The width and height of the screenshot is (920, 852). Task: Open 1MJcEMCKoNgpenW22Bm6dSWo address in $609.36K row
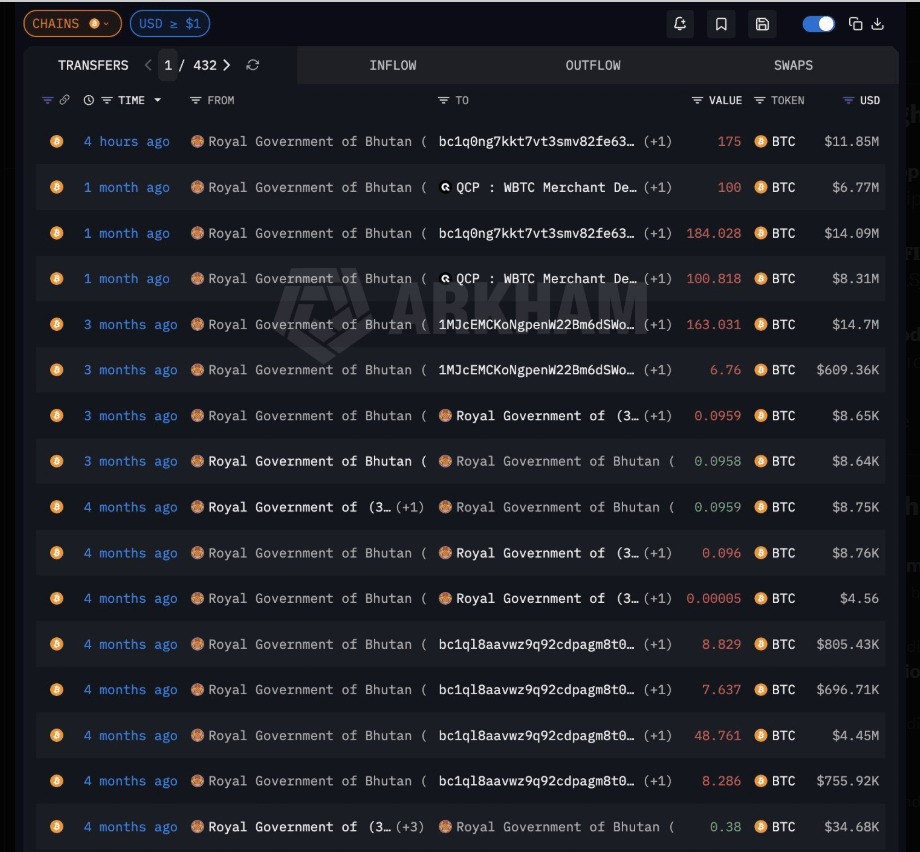click(536, 370)
